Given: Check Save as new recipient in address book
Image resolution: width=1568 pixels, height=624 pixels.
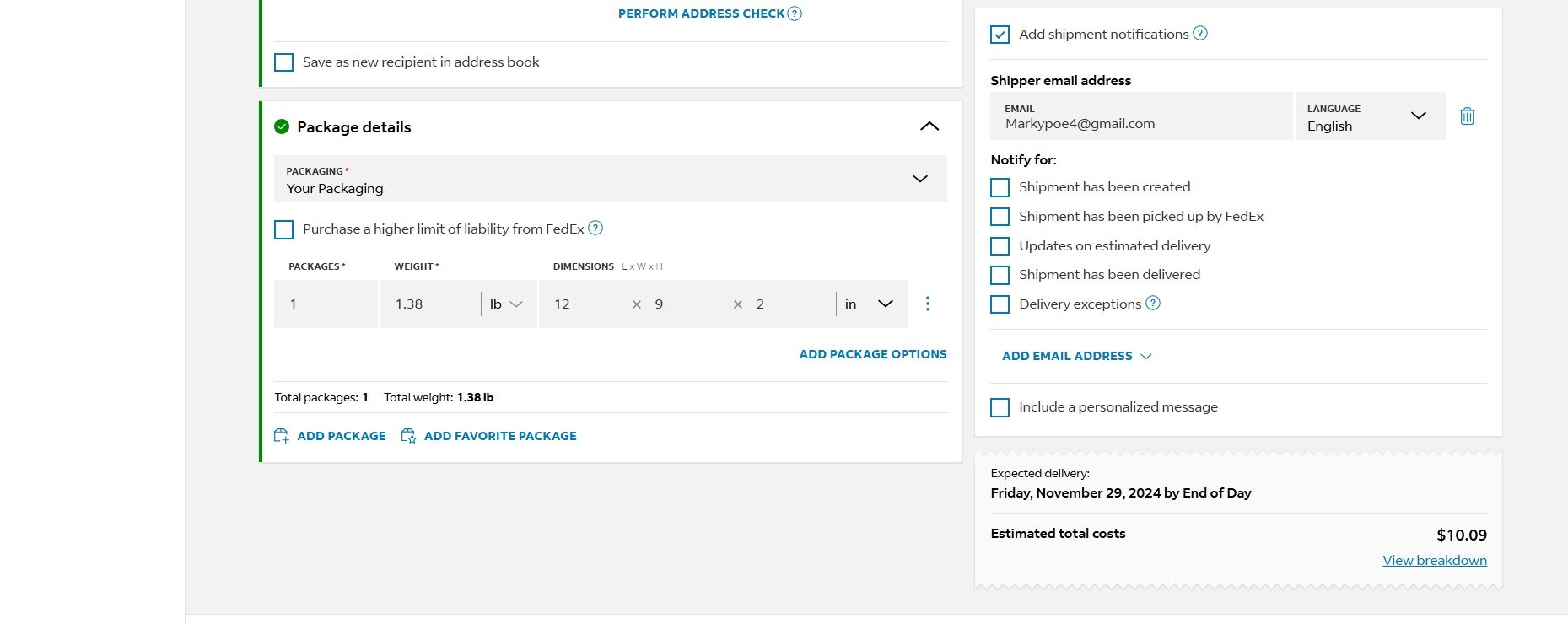Looking at the screenshot, I should [x=284, y=62].
